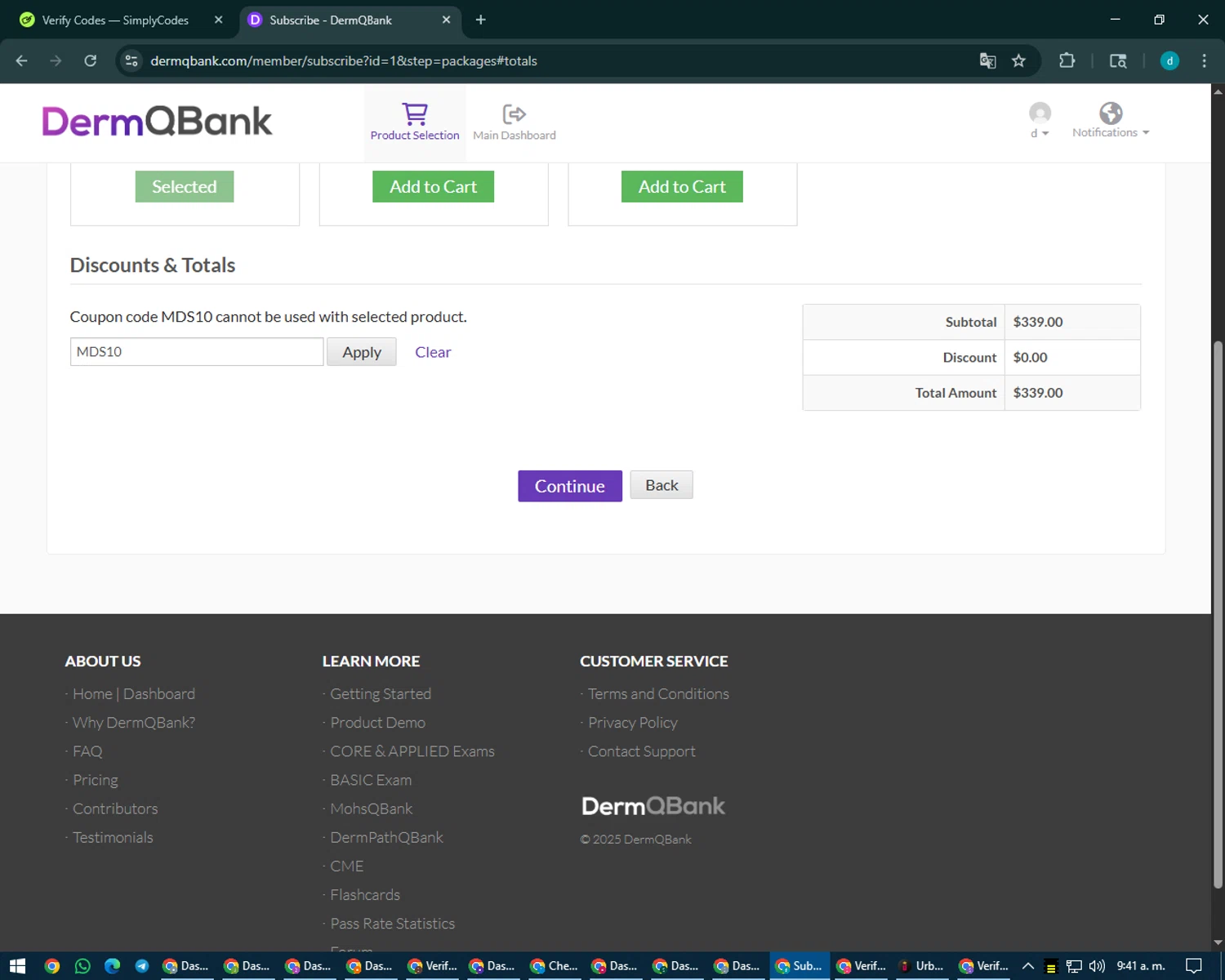Click the Back button
Screen dimensions: 1225x980
[661, 485]
